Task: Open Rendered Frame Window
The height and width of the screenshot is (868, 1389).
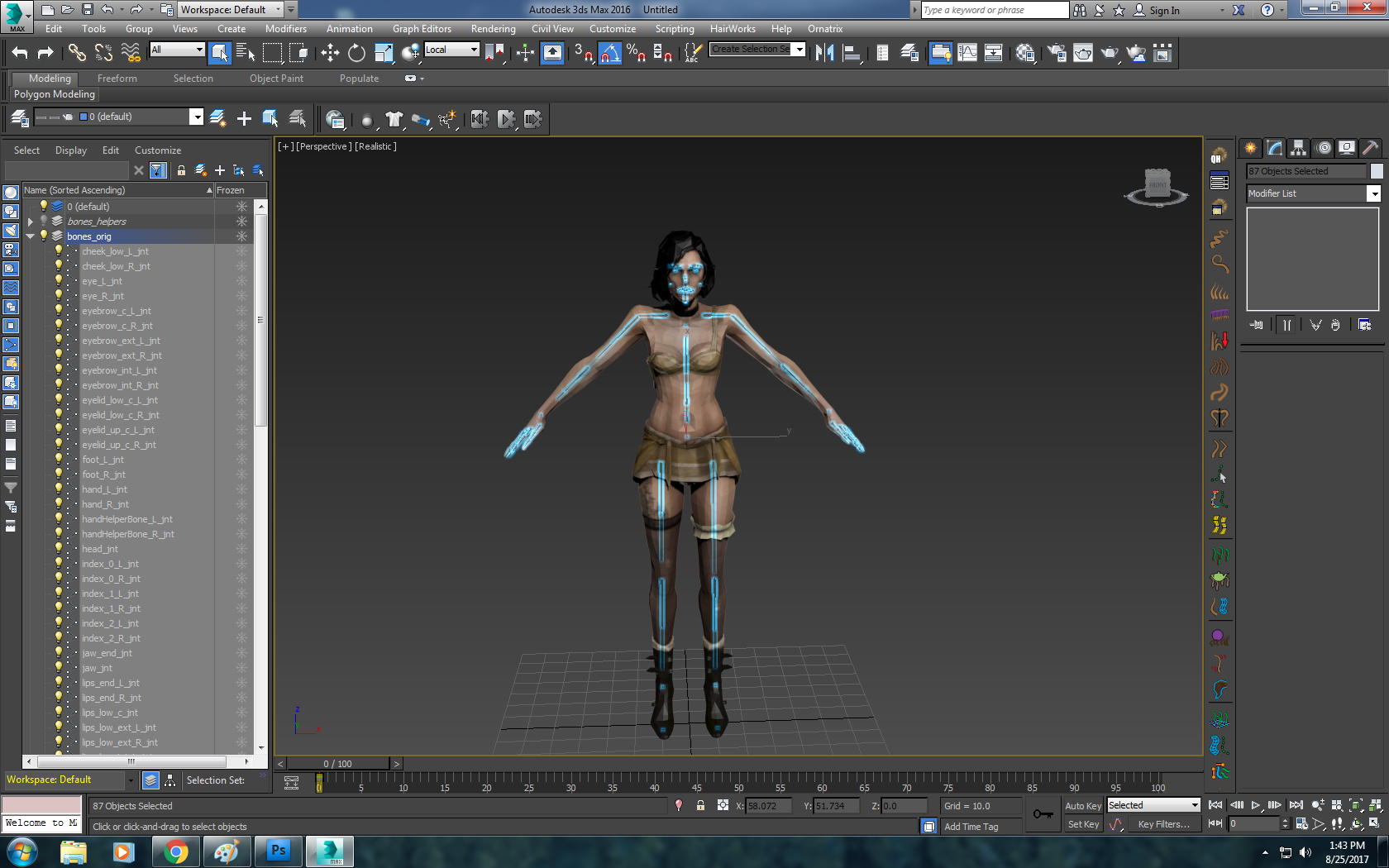Action: pos(1083,53)
